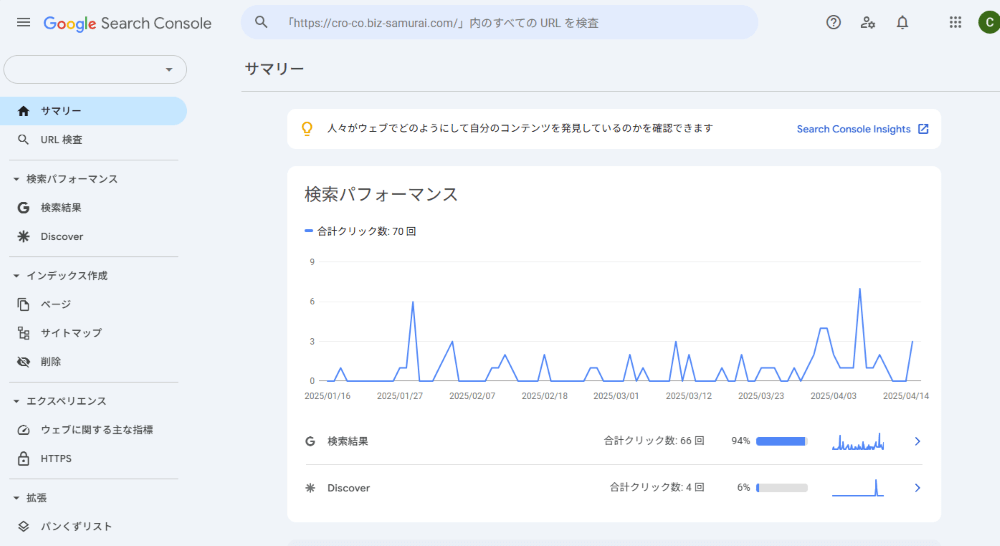The width and height of the screenshot is (1000, 546).
Task: Click the 2025/01/27 axis date label
Action: (400, 396)
